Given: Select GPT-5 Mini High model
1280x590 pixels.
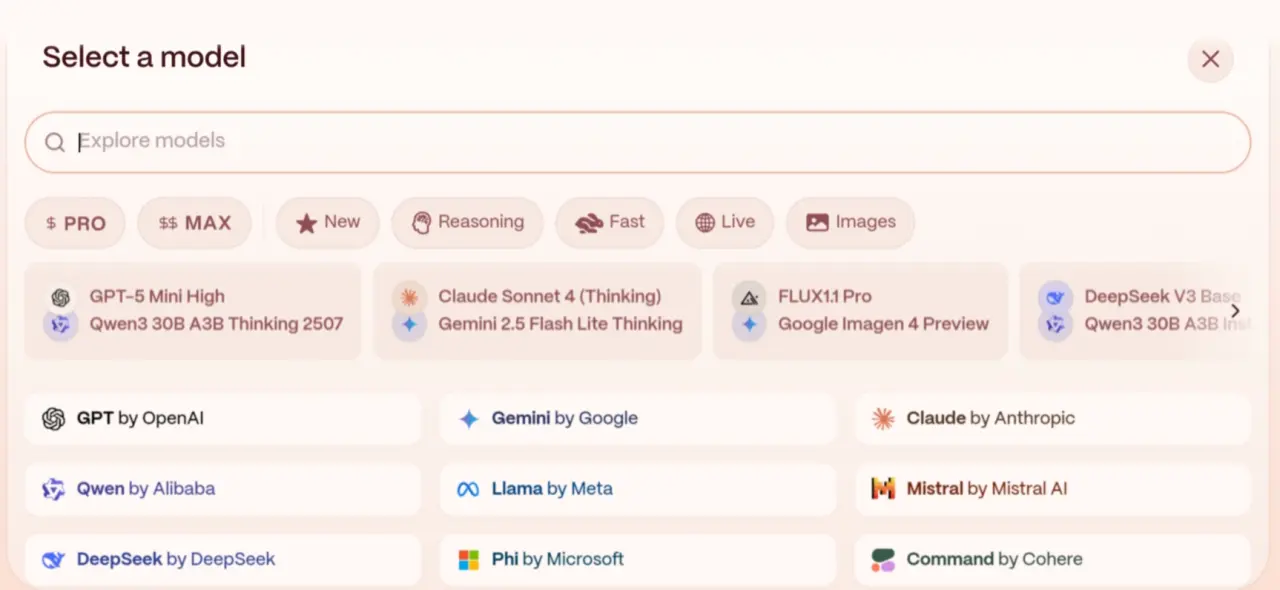Looking at the screenshot, I should [157, 297].
